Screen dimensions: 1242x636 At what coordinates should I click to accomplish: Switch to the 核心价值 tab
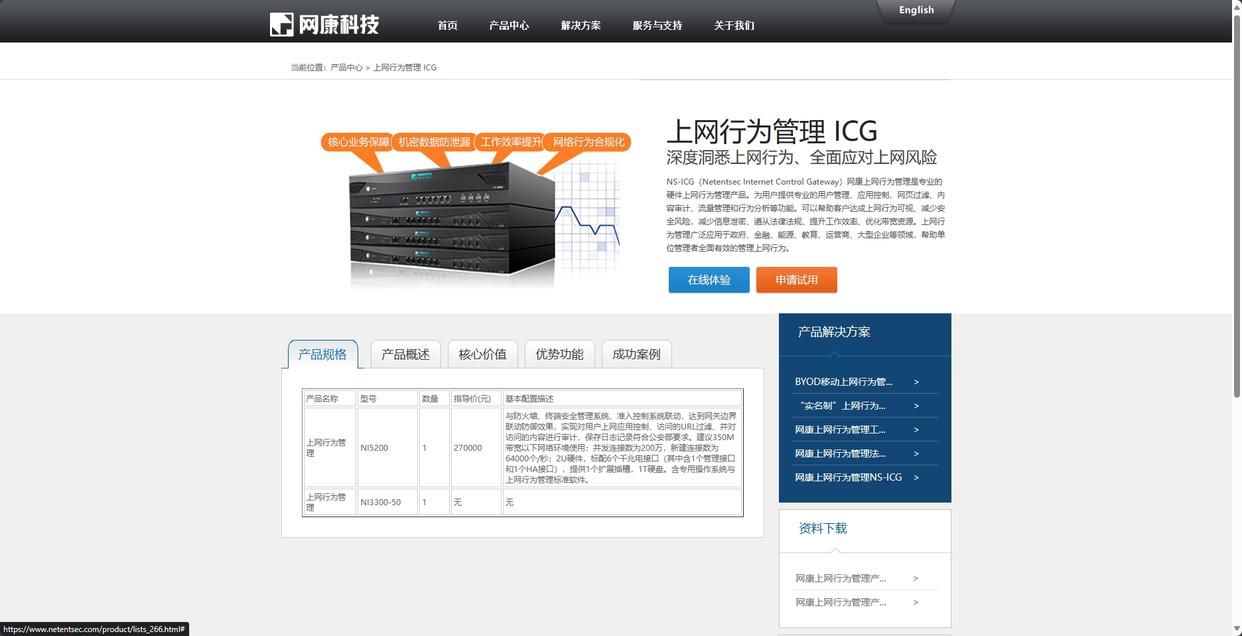click(x=483, y=354)
